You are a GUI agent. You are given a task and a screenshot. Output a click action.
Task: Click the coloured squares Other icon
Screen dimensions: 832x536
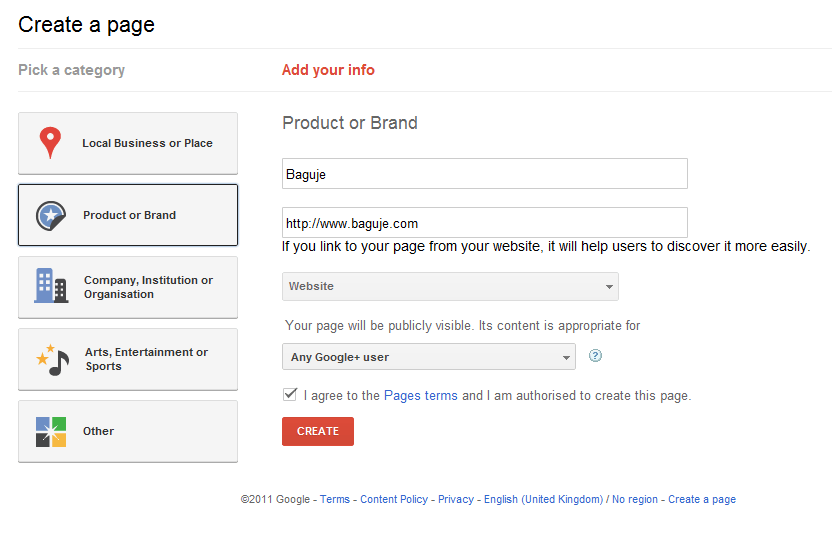tap(51, 431)
